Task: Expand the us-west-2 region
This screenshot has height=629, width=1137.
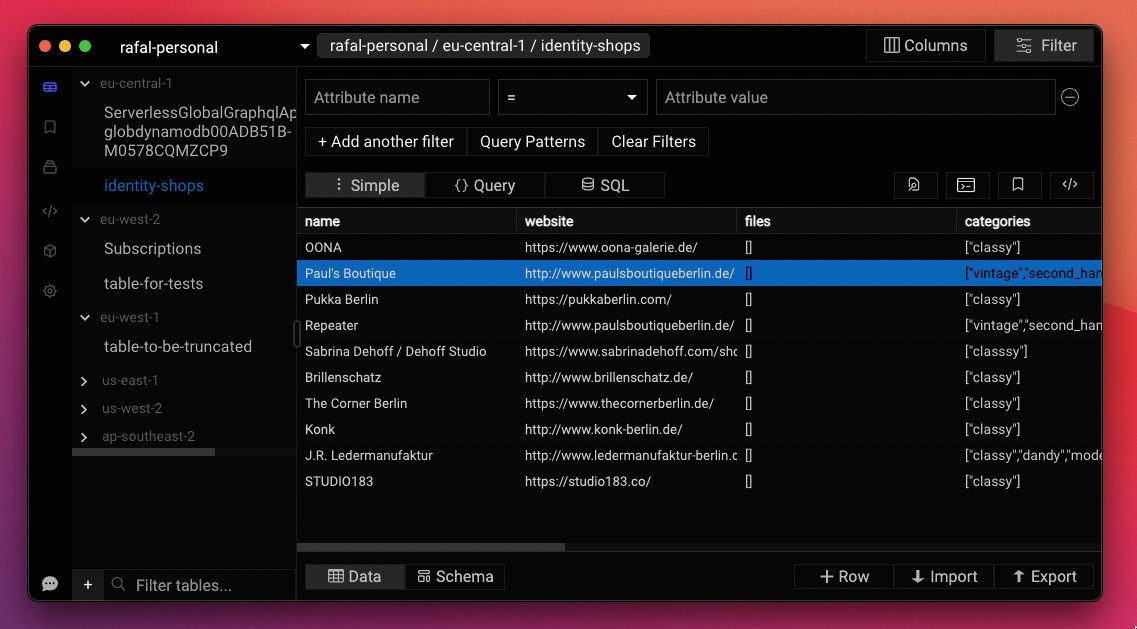Action: (84, 409)
